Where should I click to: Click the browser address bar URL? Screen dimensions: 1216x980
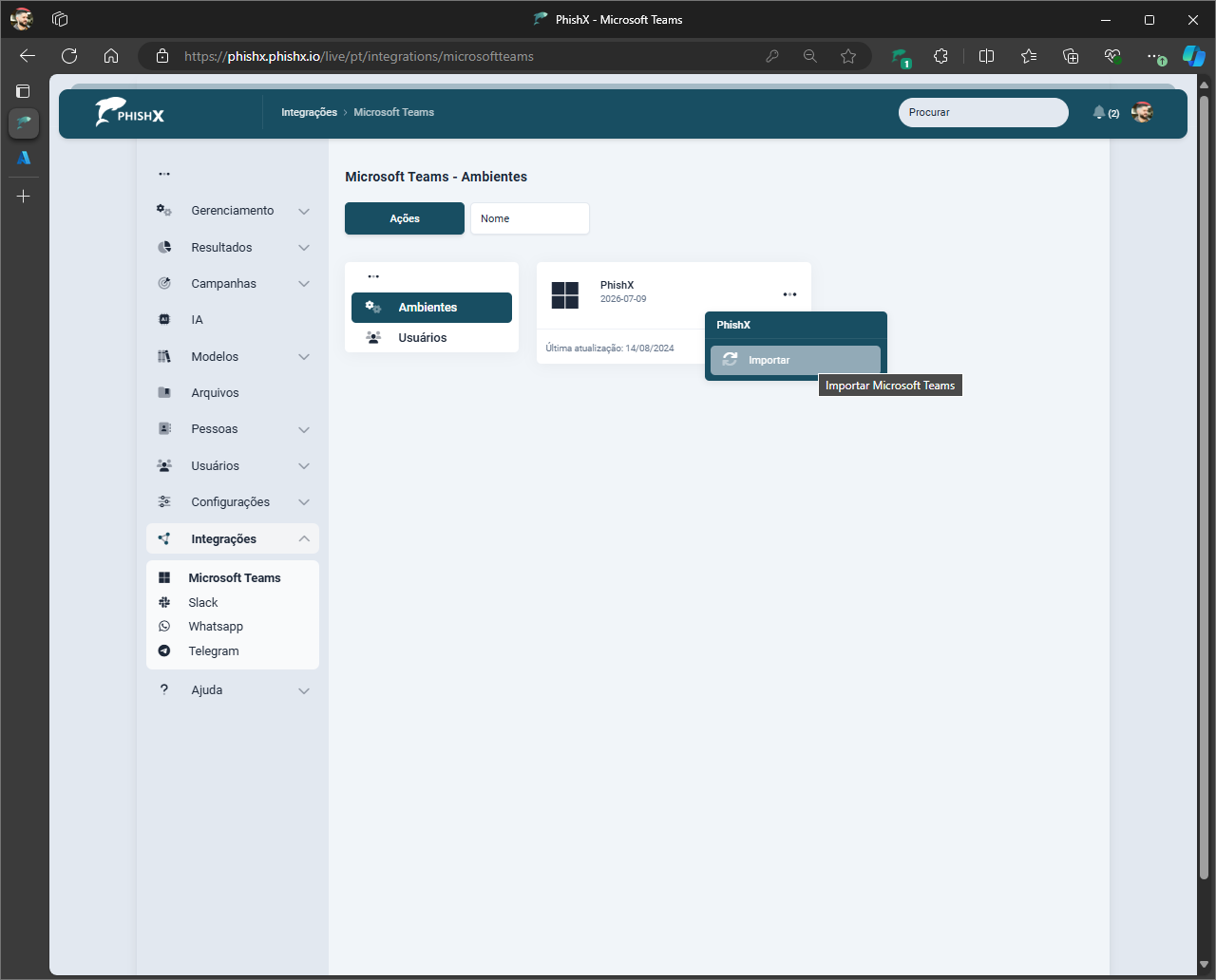(359, 56)
